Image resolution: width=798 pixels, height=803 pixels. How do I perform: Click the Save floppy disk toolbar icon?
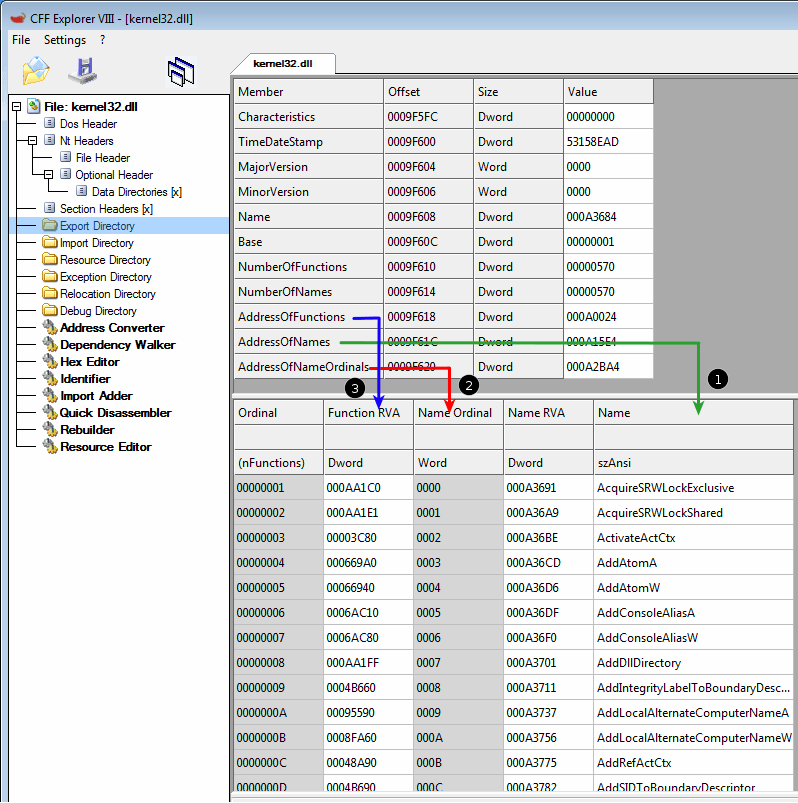82,70
